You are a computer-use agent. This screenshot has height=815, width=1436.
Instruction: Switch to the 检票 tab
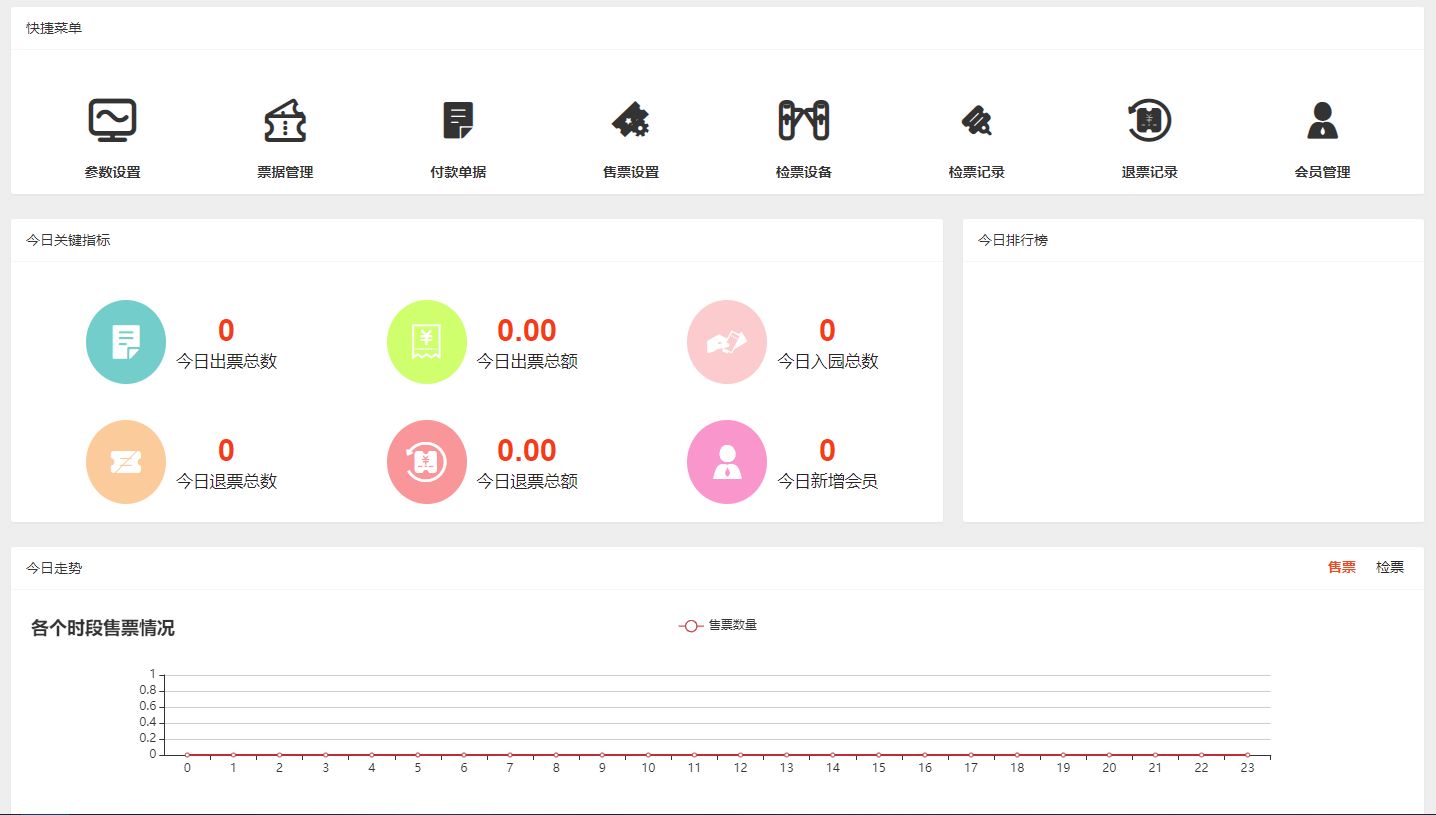pyautogui.click(x=1390, y=566)
